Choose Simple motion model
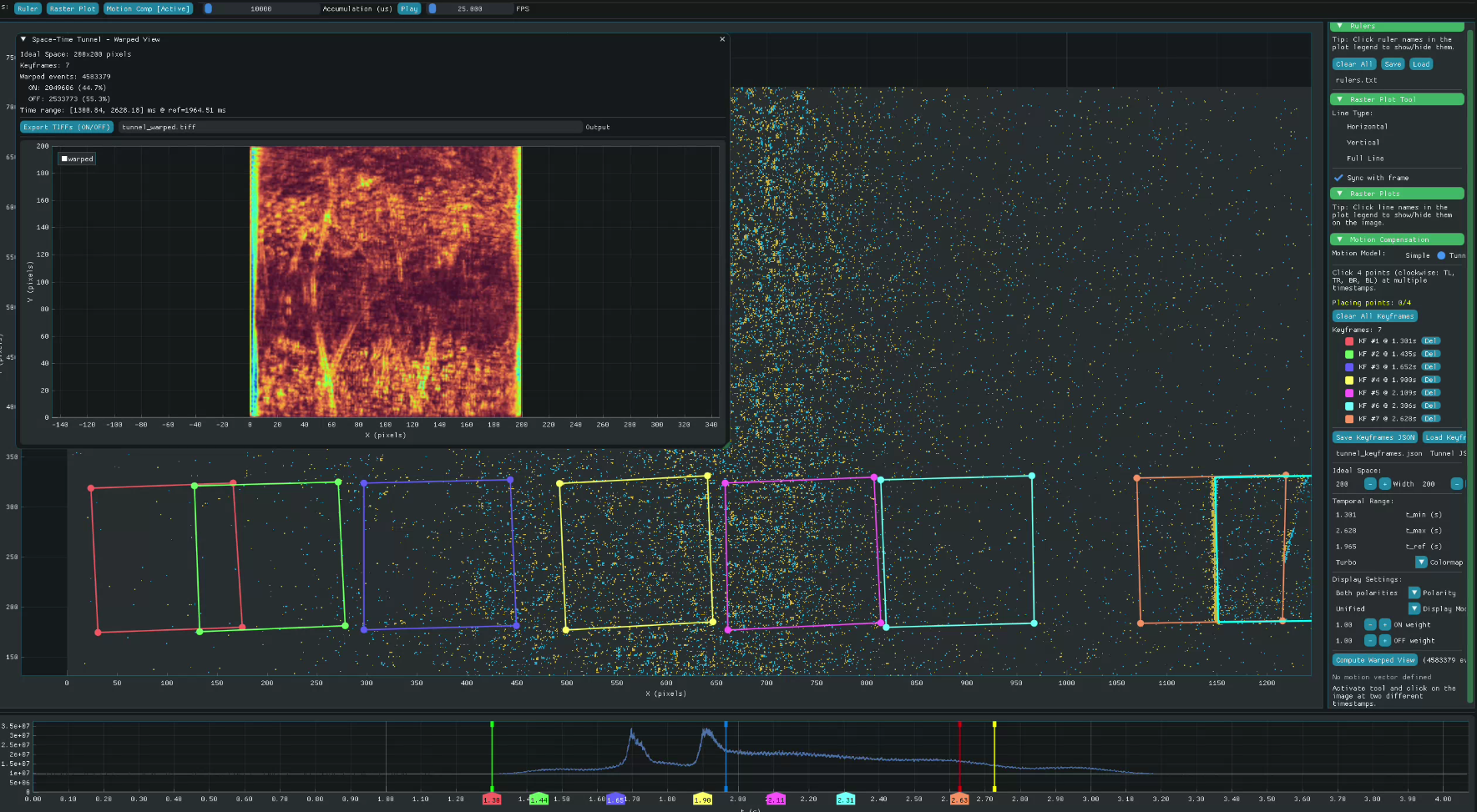Screen dimensions: 1477x812 pos(1417,255)
